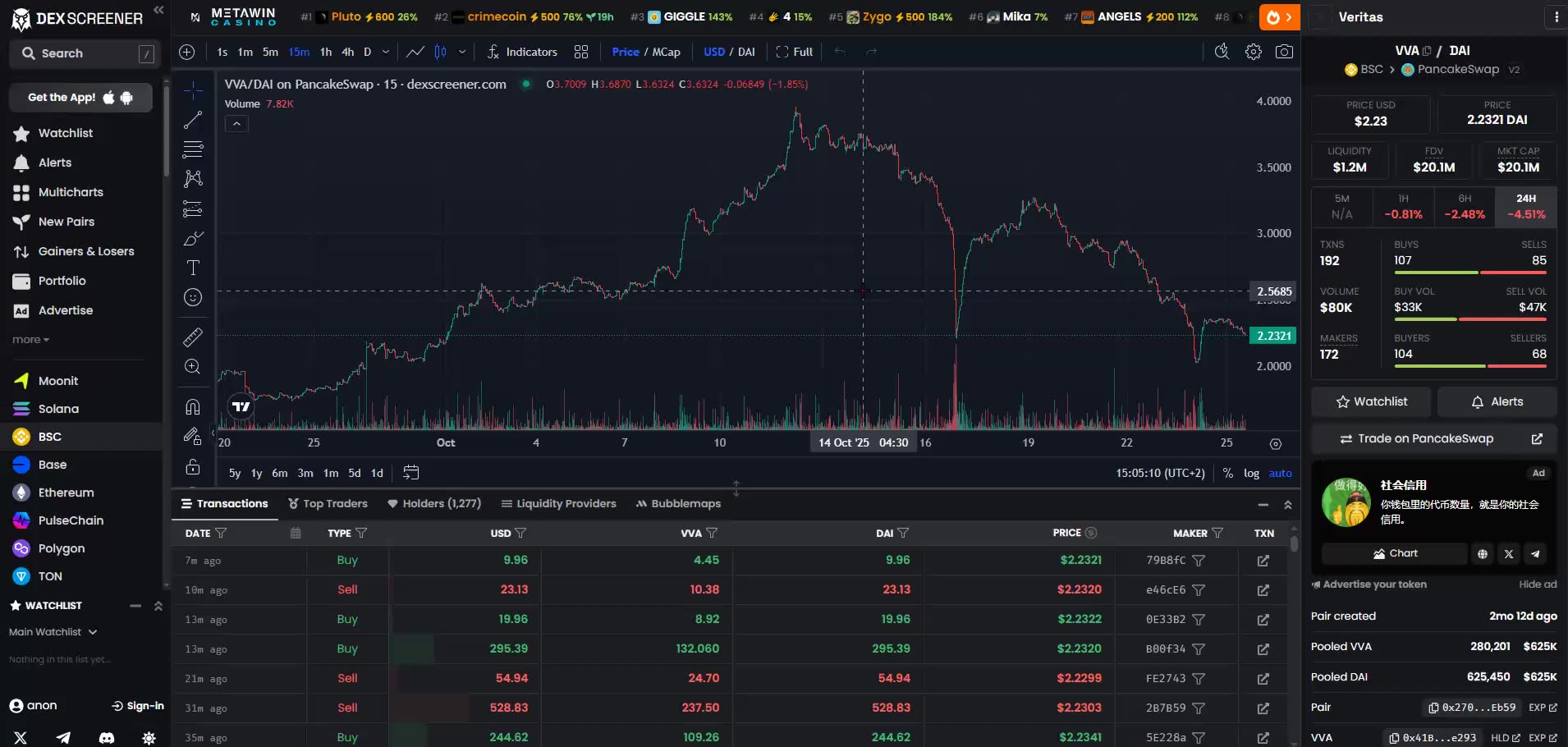Open the Liquidity Providers tab
Image resolution: width=1568 pixels, height=747 pixels.
pyautogui.click(x=558, y=503)
